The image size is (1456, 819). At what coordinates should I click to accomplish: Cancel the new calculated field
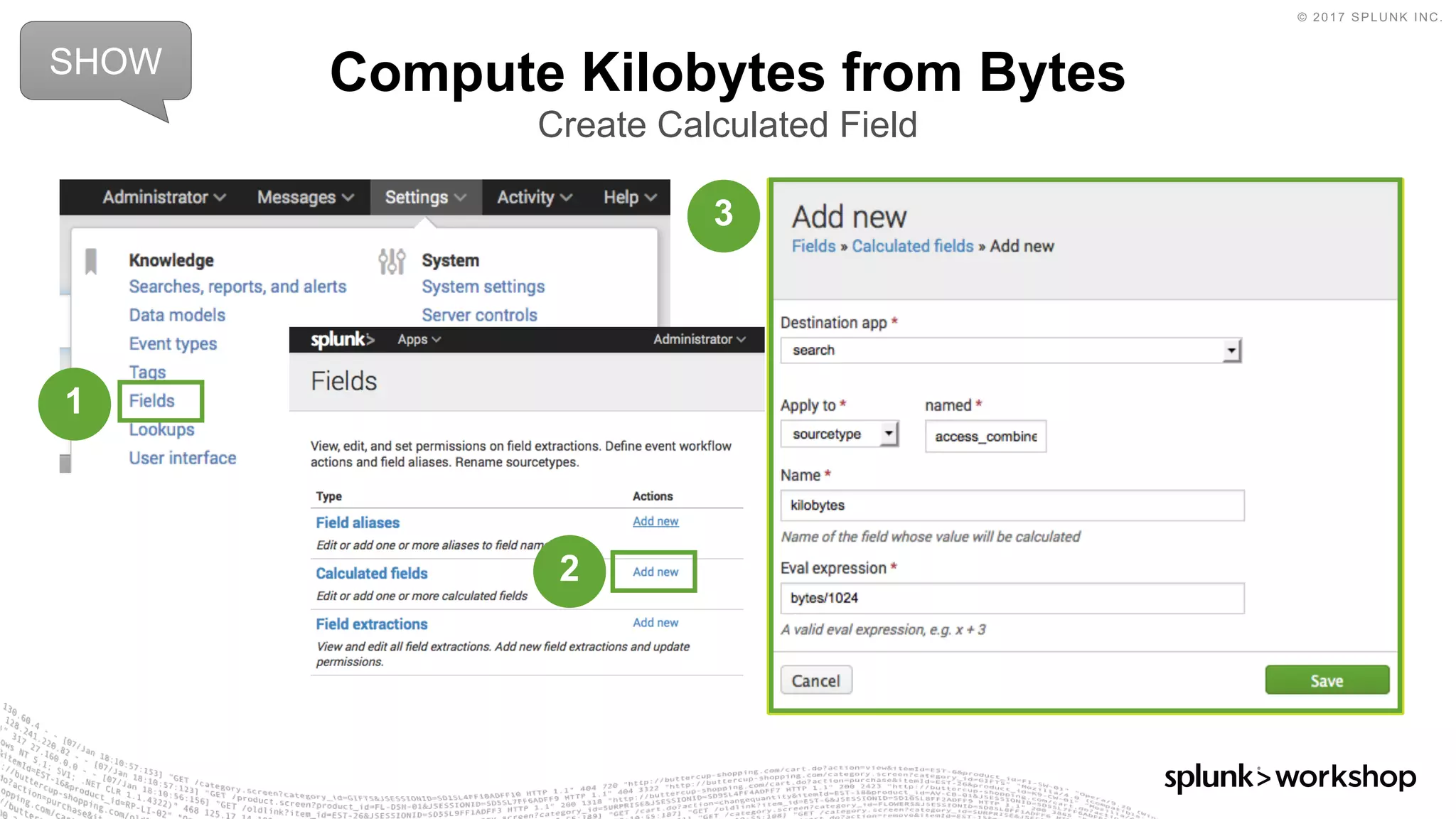click(816, 680)
